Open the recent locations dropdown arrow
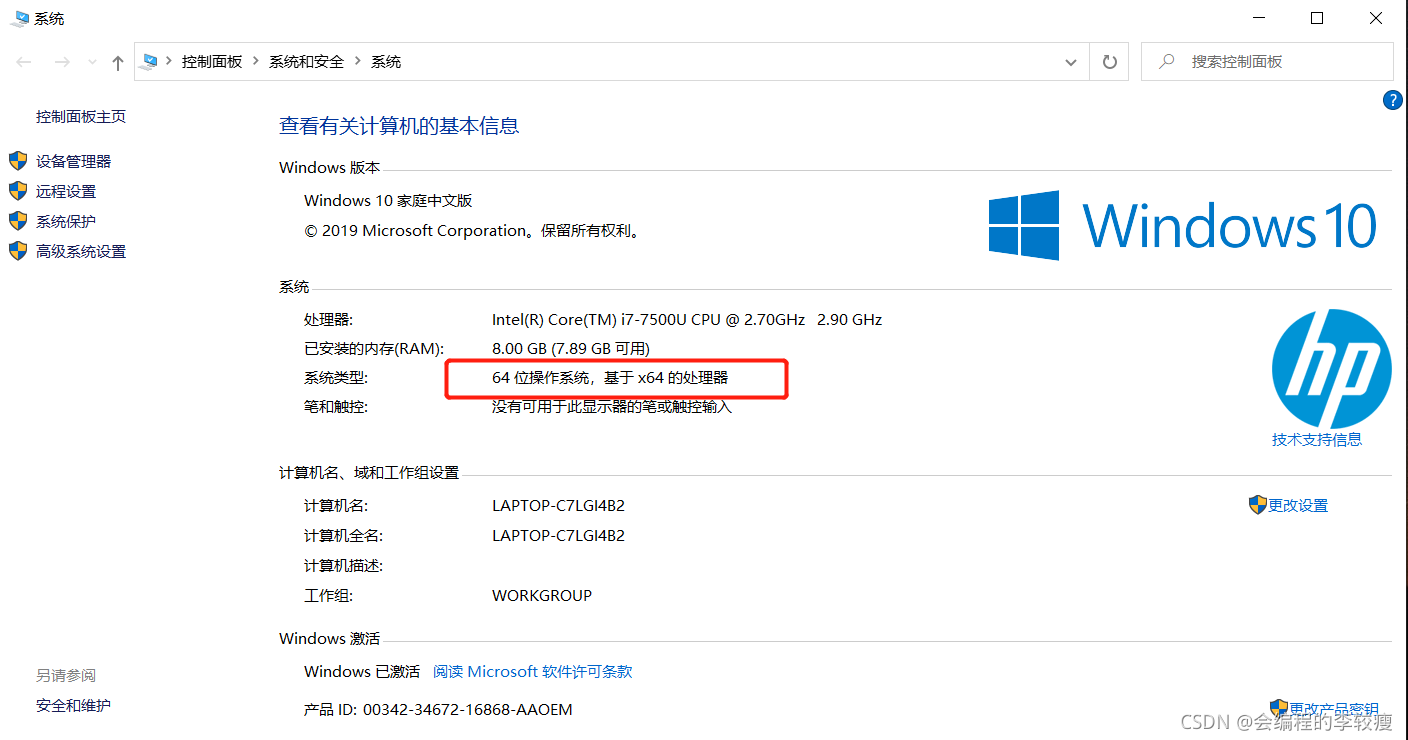 (92, 62)
